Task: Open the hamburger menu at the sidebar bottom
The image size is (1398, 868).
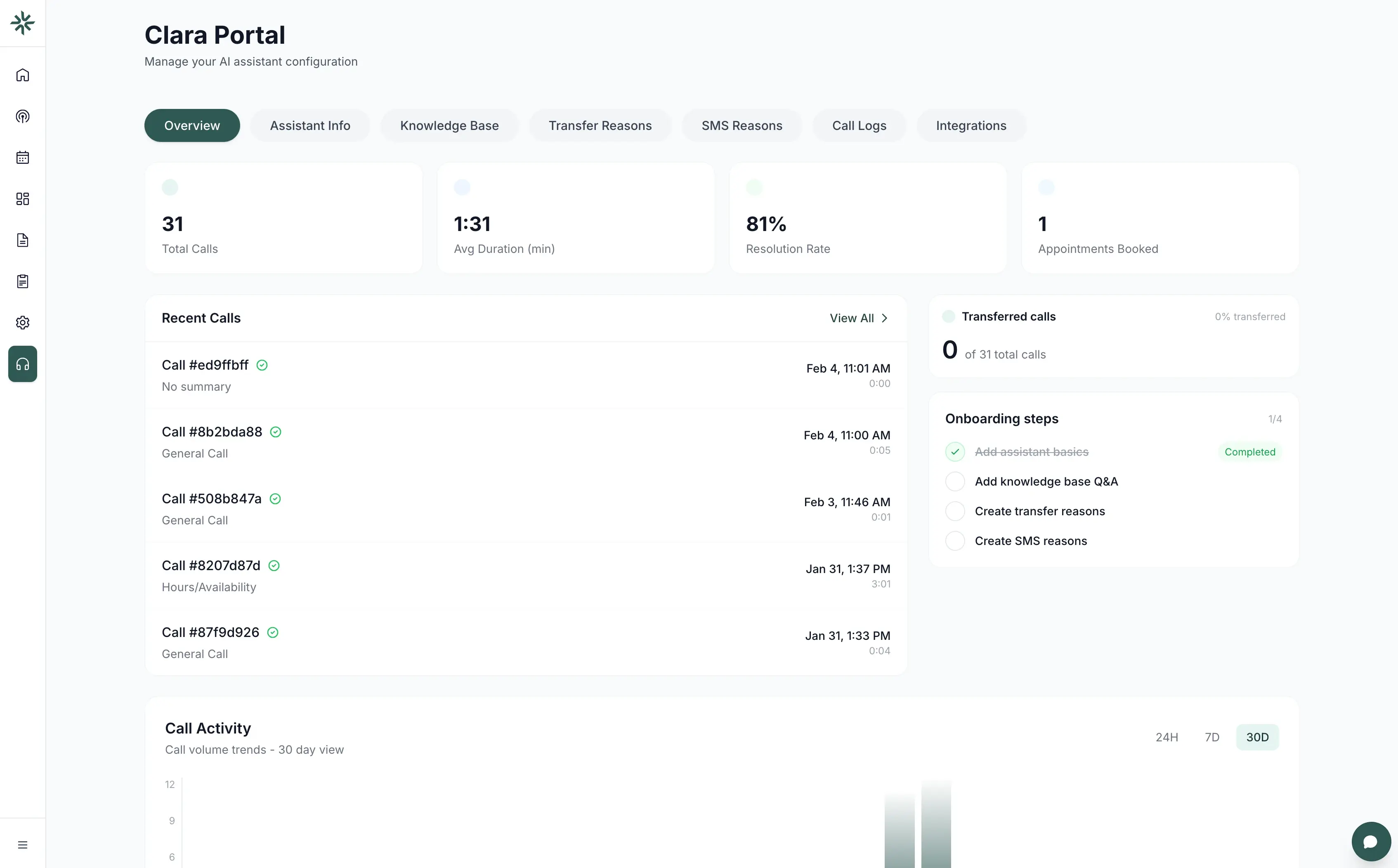Action: [22, 844]
